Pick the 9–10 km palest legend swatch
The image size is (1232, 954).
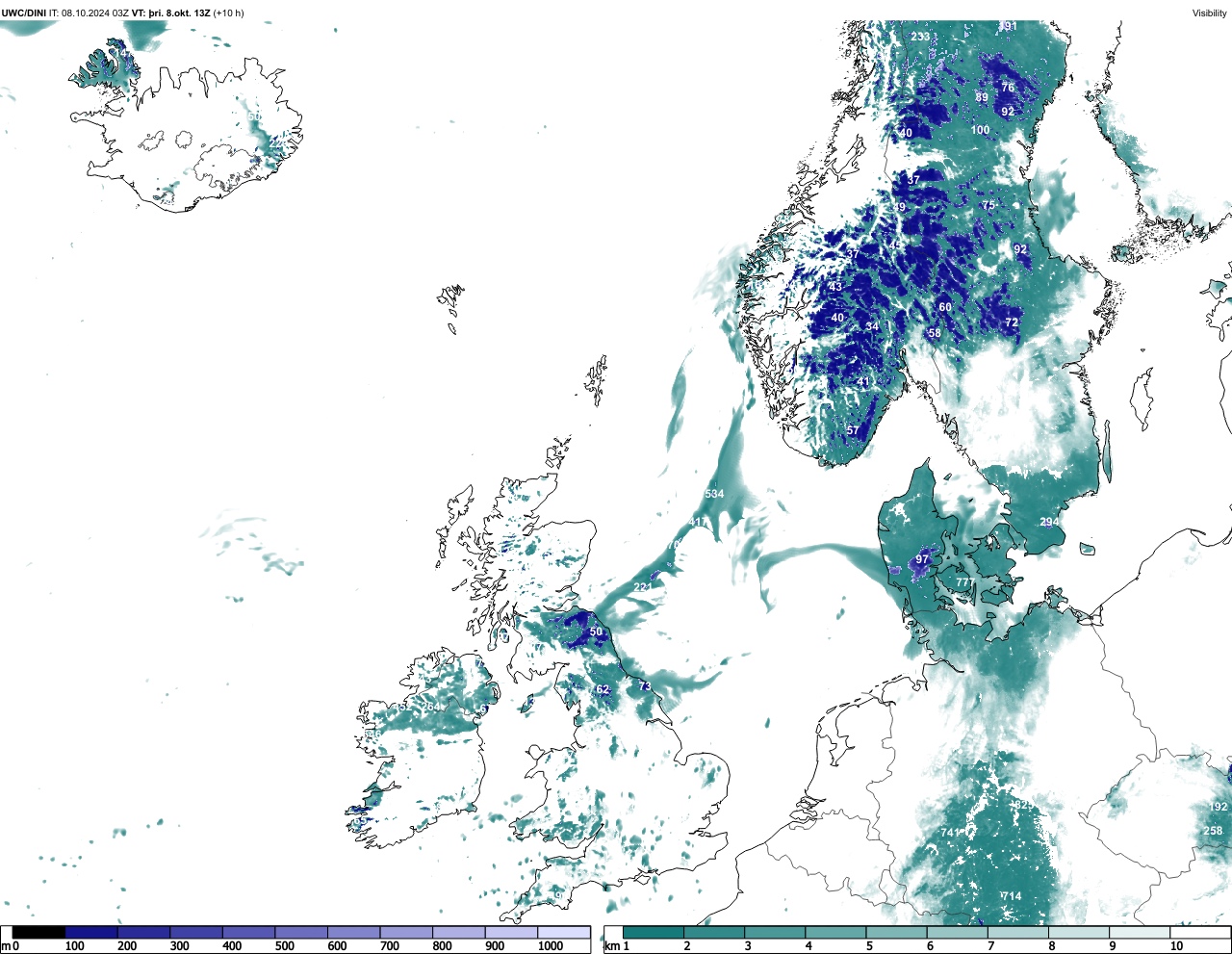tap(1141, 932)
